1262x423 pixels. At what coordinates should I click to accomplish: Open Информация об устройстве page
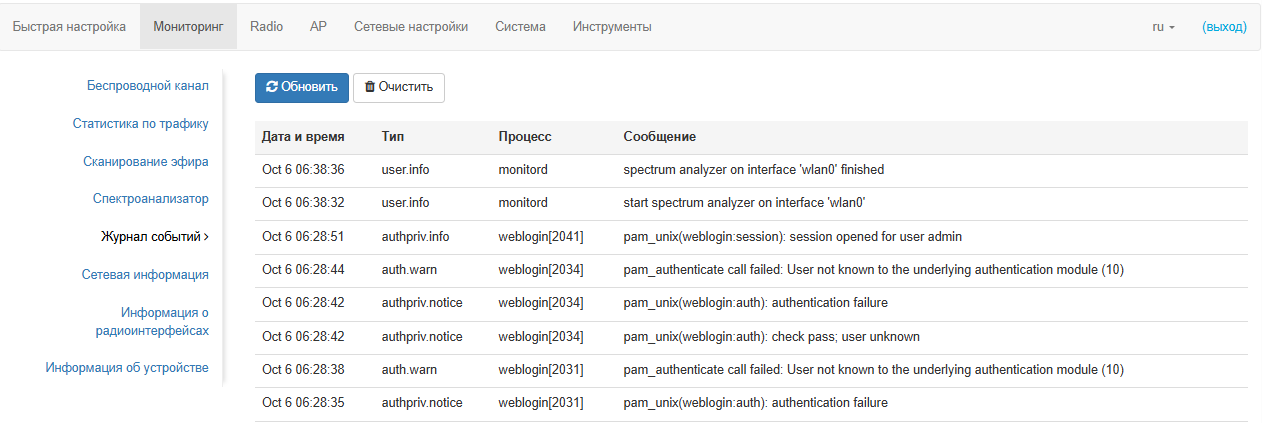[127, 368]
